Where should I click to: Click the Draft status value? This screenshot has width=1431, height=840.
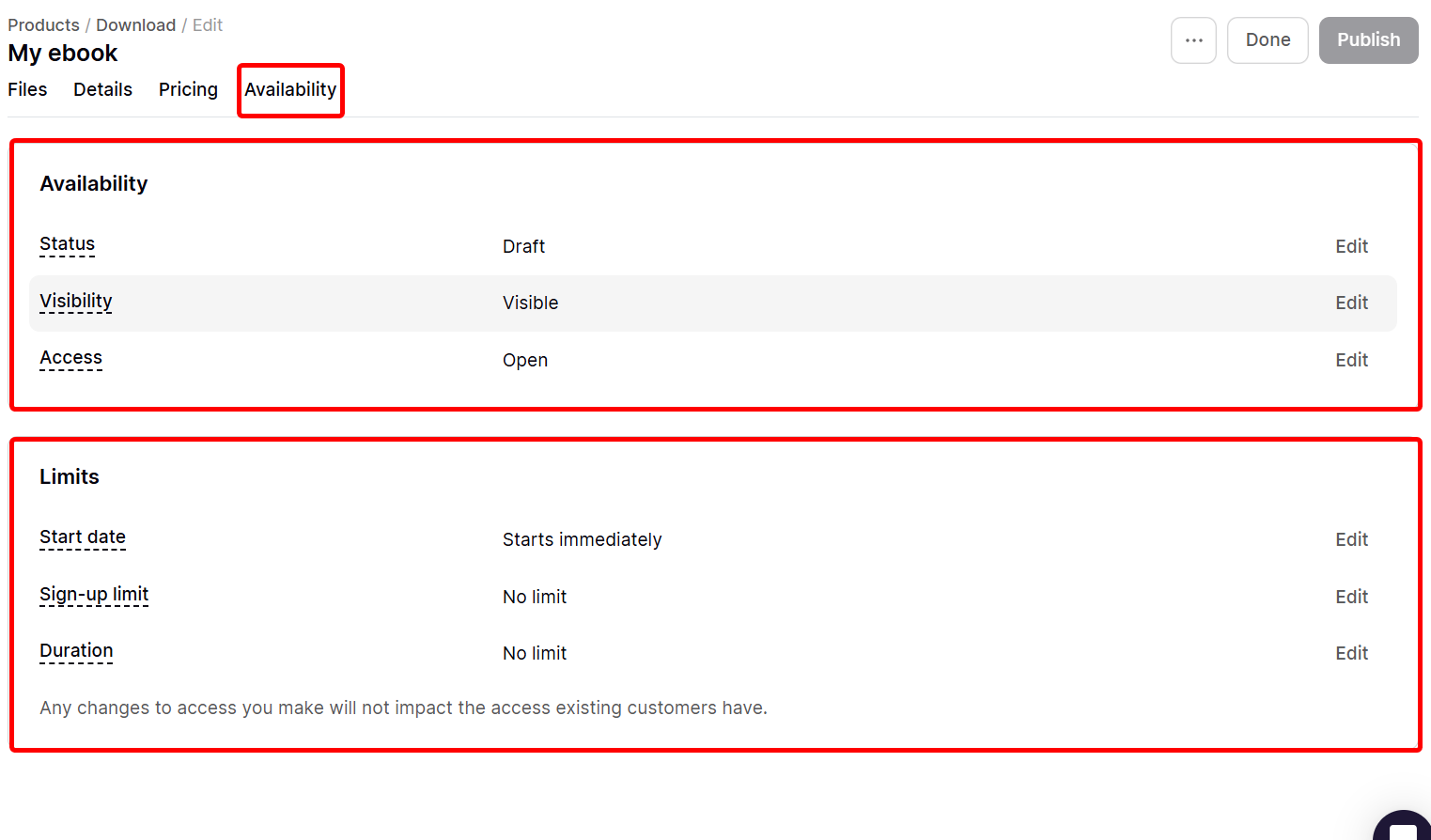tap(523, 246)
